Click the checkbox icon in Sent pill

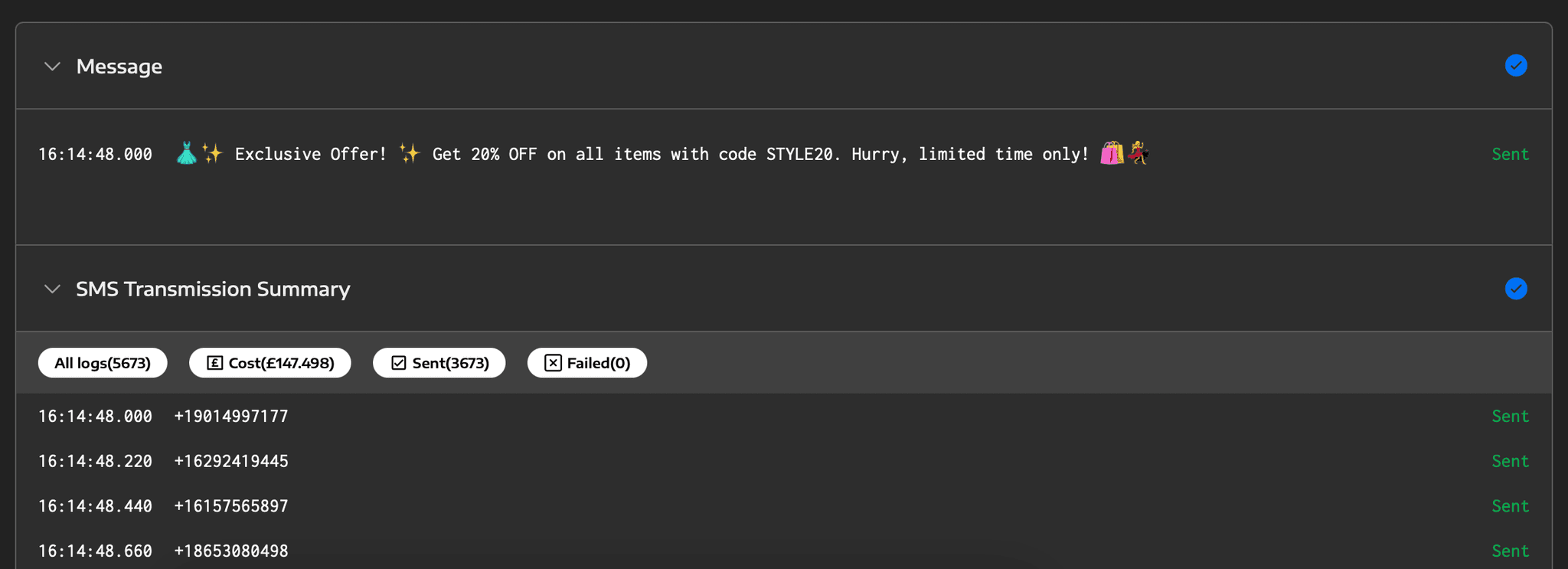pos(399,363)
